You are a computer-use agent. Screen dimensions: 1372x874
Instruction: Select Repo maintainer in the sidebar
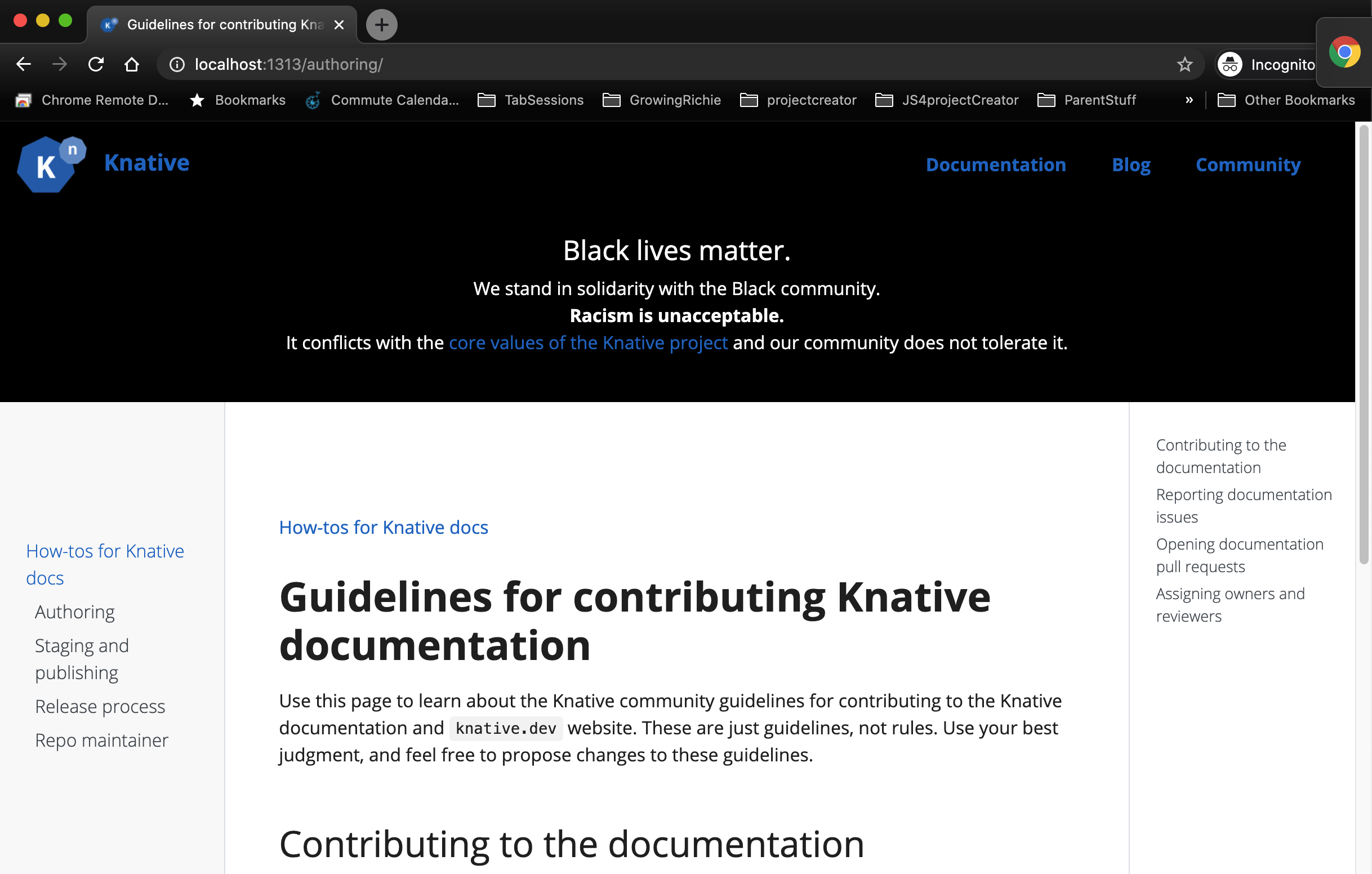(101, 740)
